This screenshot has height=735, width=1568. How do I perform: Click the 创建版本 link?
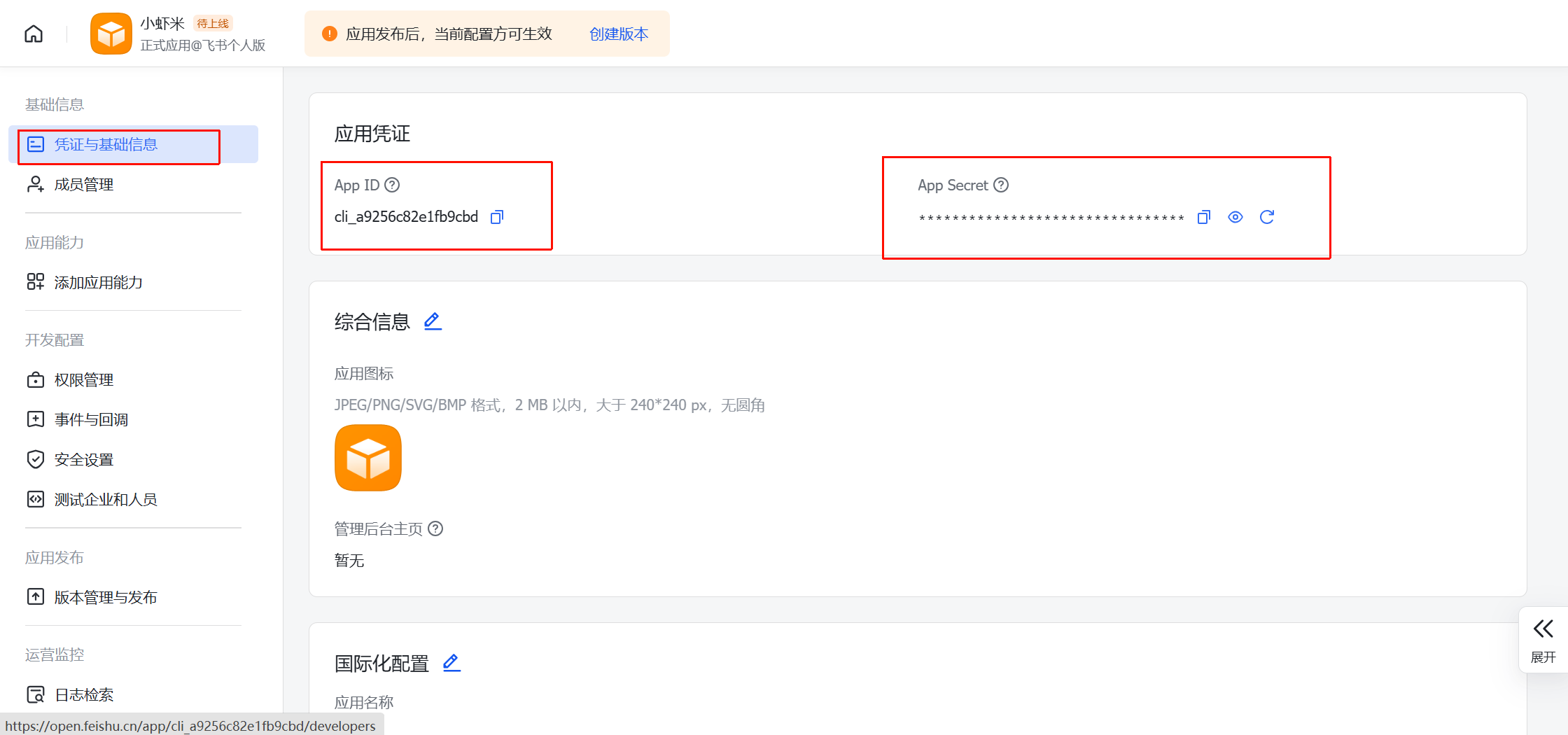tap(619, 34)
